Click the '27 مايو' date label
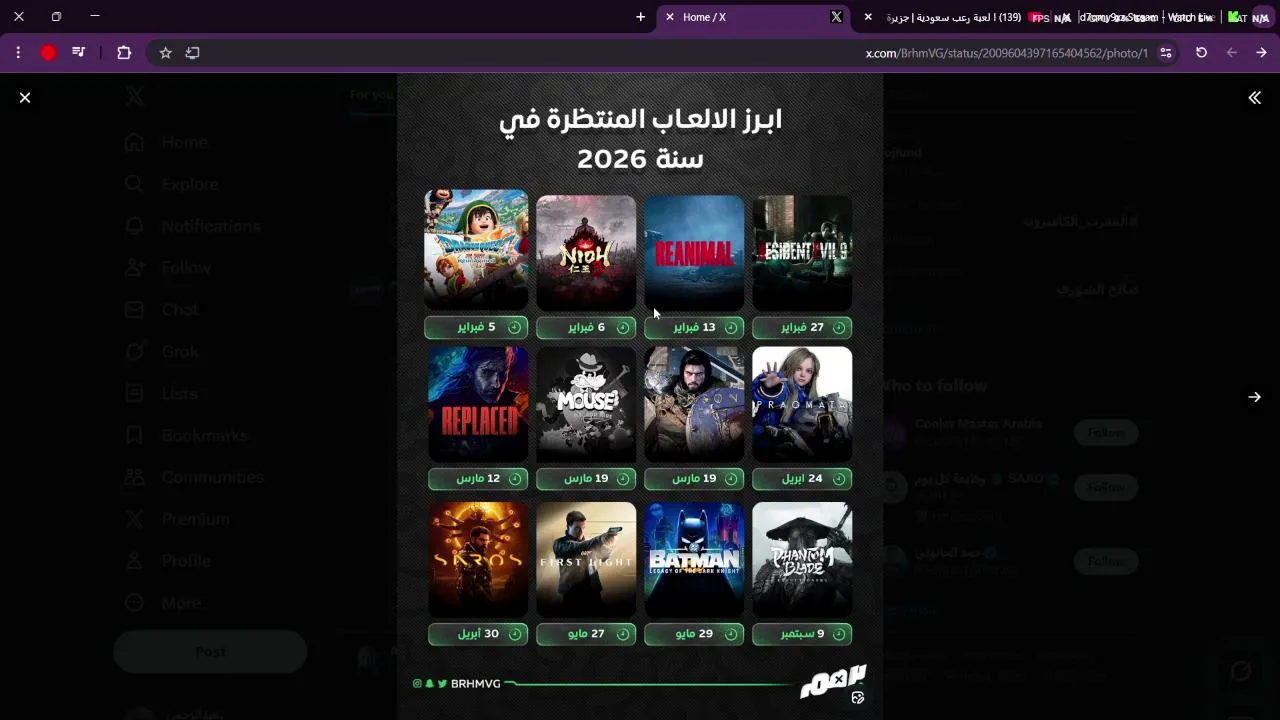This screenshot has height=720, width=1280. (x=586, y=634)
